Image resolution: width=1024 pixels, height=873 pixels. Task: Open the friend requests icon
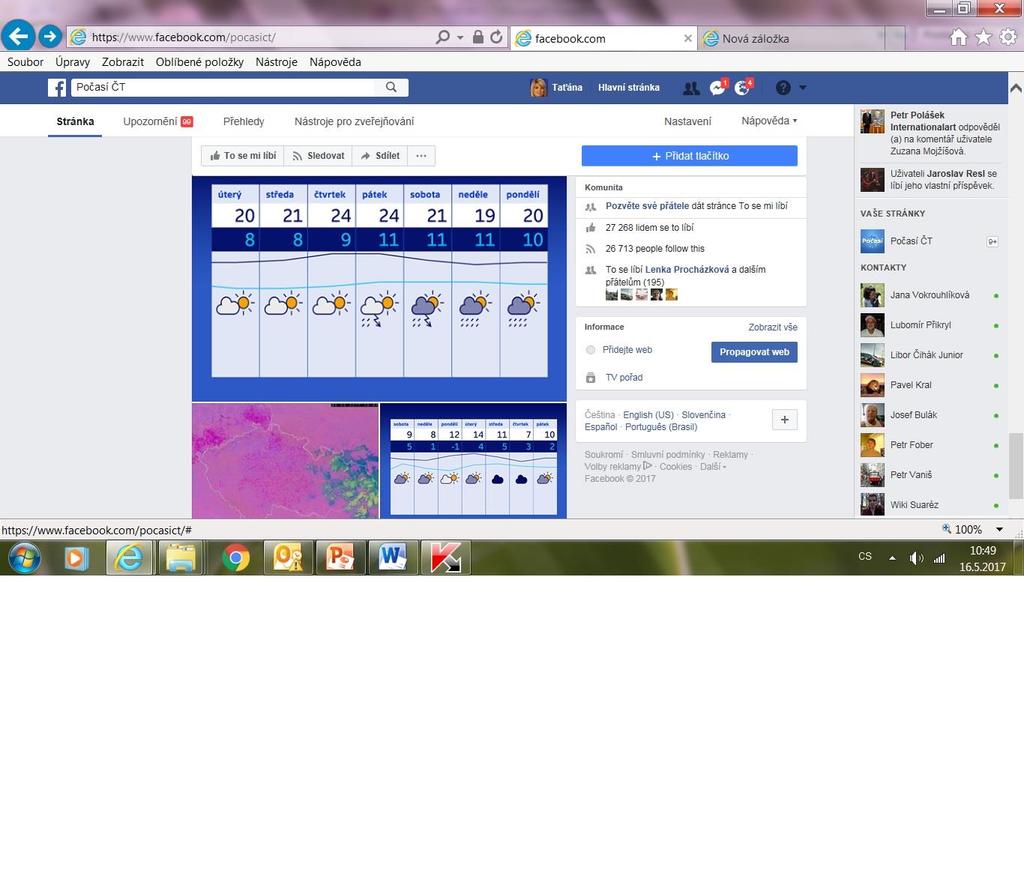tap(691, 87)
